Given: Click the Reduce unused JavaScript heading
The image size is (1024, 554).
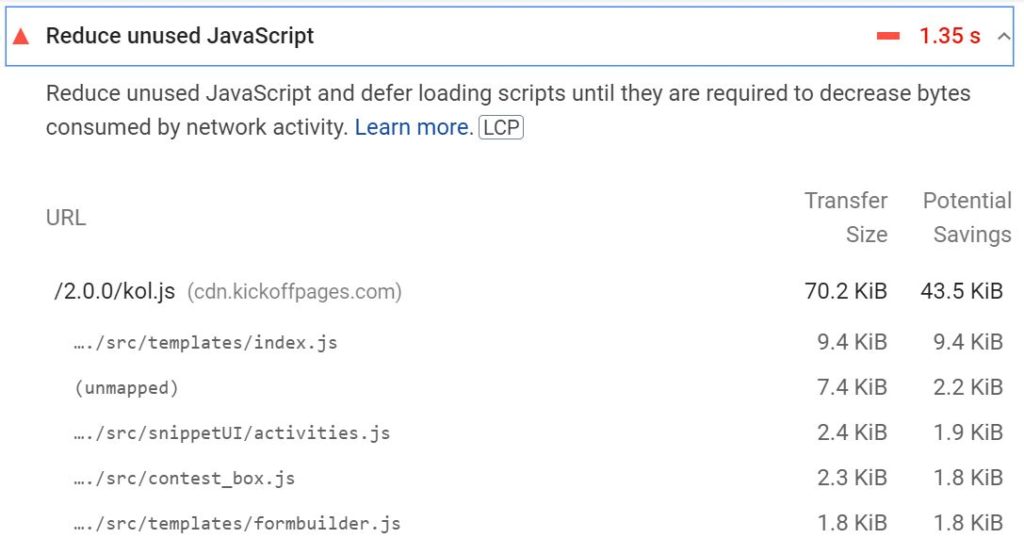Looking at the screenshot, I should tap(180, 36).
